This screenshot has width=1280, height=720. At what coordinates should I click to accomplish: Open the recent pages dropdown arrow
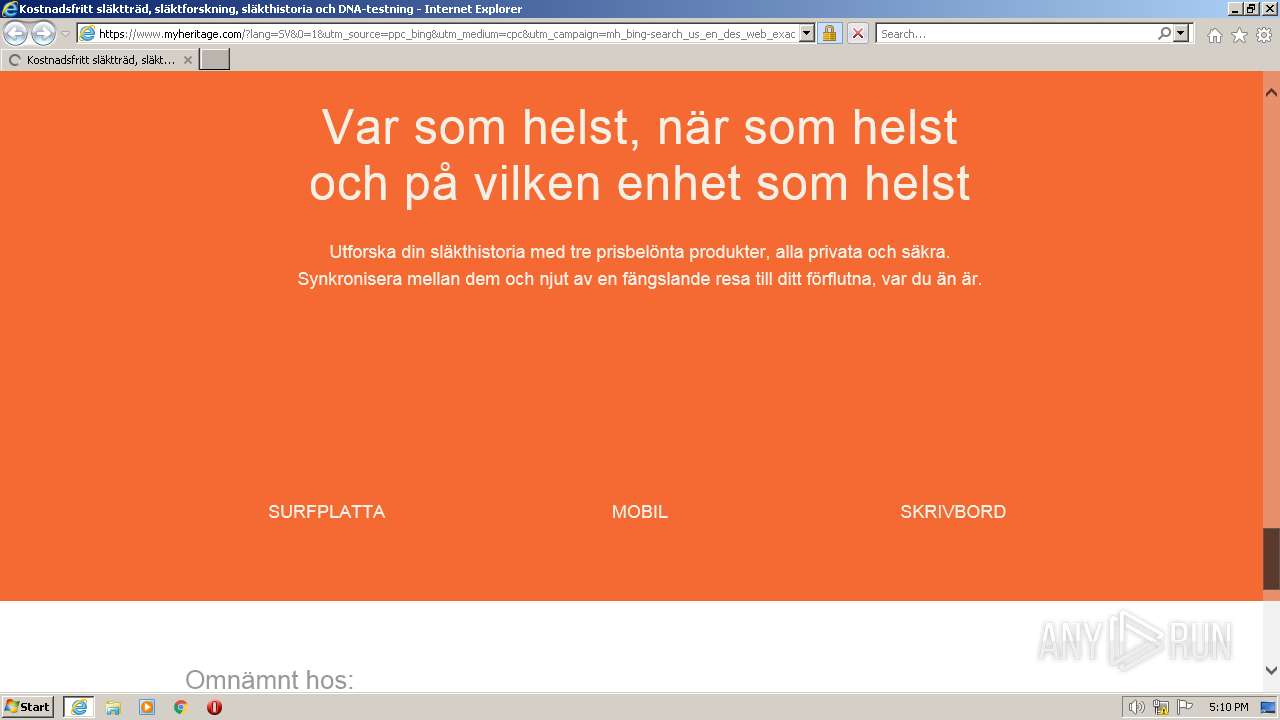pyautogui.click(x=66, y=34)
